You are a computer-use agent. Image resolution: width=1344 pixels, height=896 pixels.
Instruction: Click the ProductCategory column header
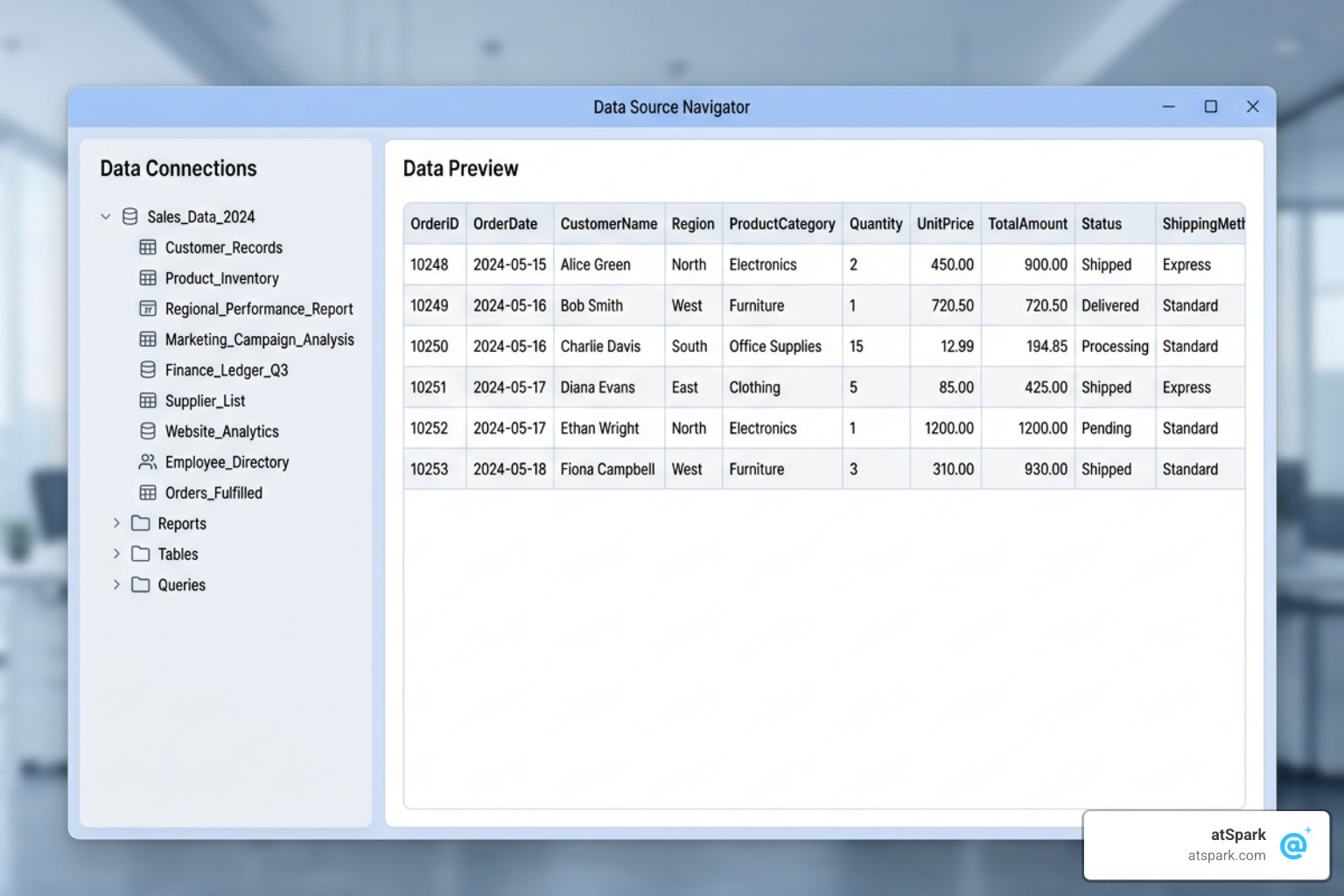point(782,224)
